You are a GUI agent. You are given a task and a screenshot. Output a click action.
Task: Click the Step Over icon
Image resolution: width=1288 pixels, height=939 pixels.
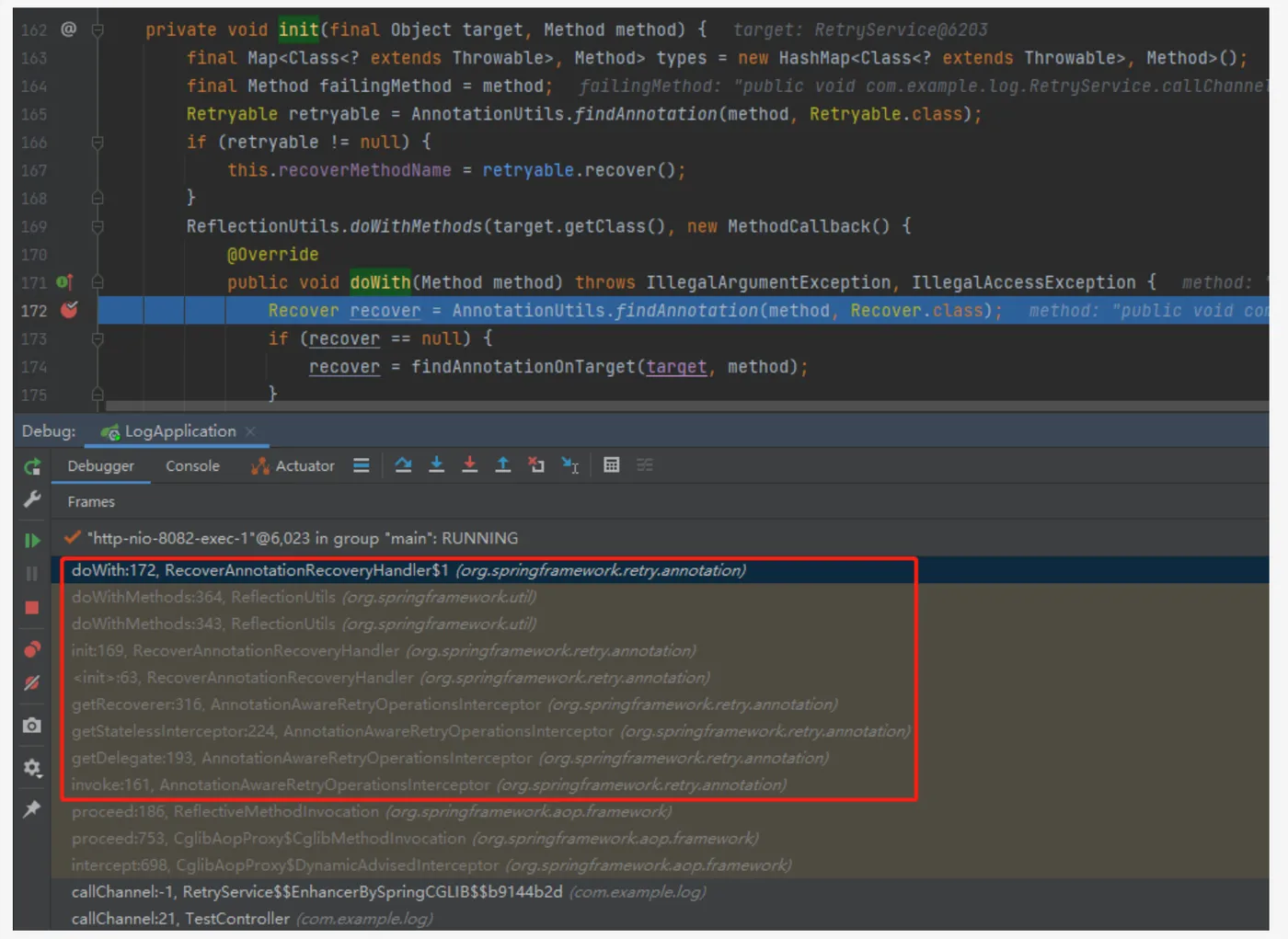coord(403,465)
